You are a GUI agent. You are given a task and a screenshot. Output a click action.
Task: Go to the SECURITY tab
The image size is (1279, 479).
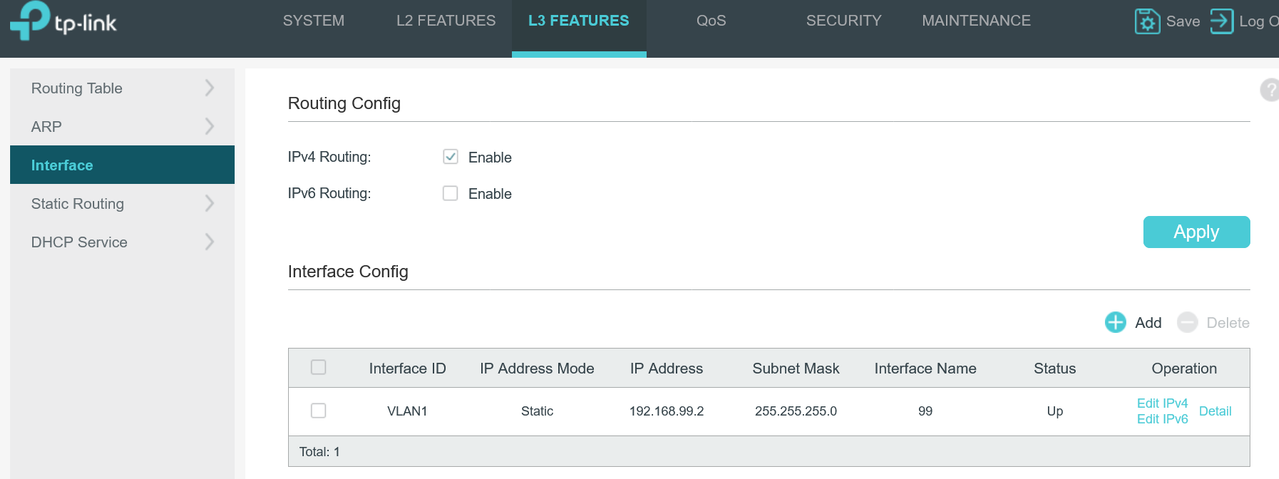click(x=844, y=21)
